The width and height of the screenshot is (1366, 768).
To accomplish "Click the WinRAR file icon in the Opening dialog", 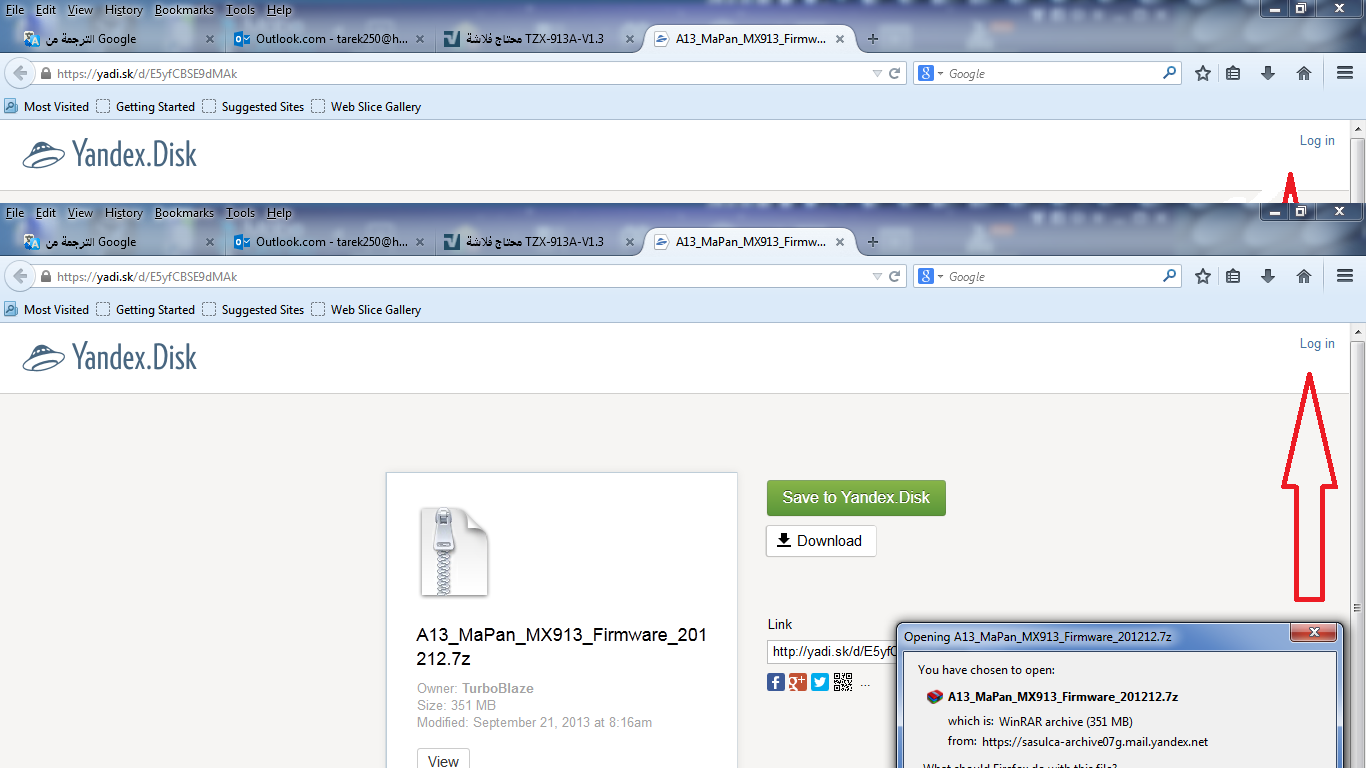I will coord(935,697).
